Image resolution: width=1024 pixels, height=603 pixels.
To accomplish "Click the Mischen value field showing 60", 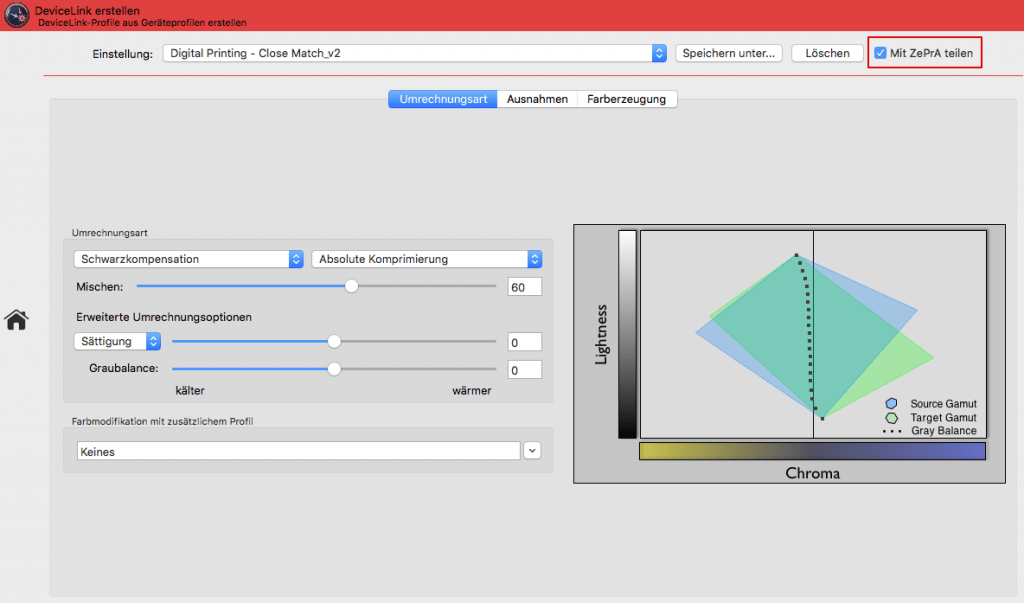I will coord(524,285).
